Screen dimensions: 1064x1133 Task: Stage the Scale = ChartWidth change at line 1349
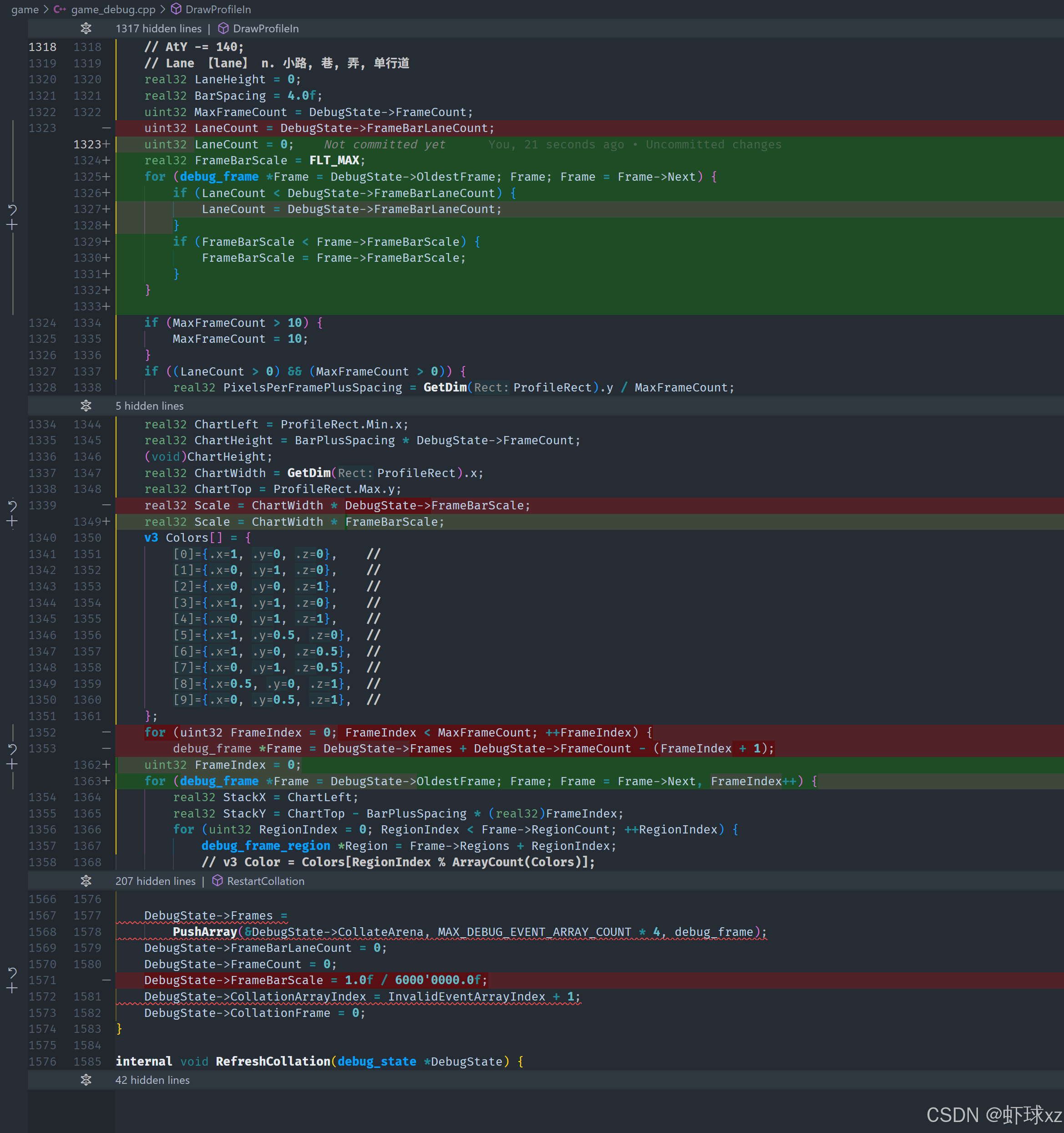click(x=12, y=522)
